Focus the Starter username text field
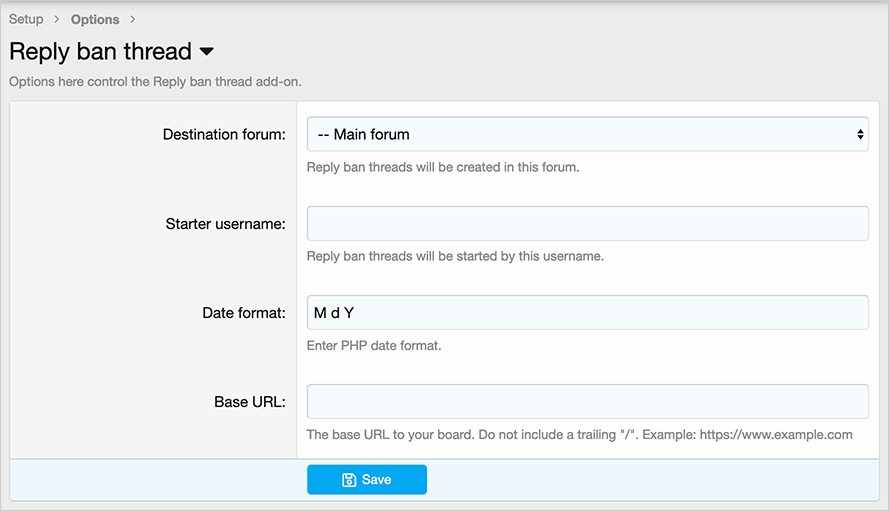This screenshot has width=889, height=511. (587, 223)
